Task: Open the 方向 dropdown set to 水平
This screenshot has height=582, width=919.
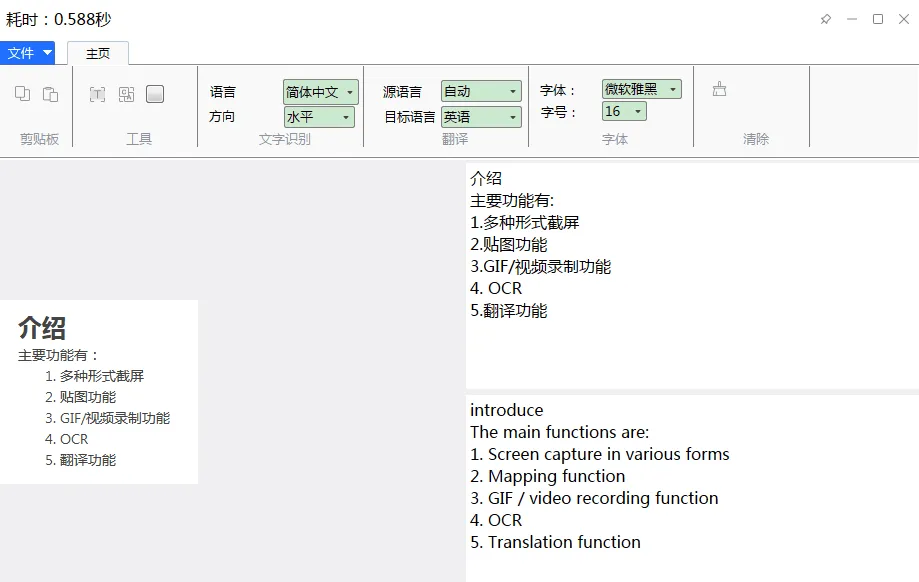Action: (318, 117)
